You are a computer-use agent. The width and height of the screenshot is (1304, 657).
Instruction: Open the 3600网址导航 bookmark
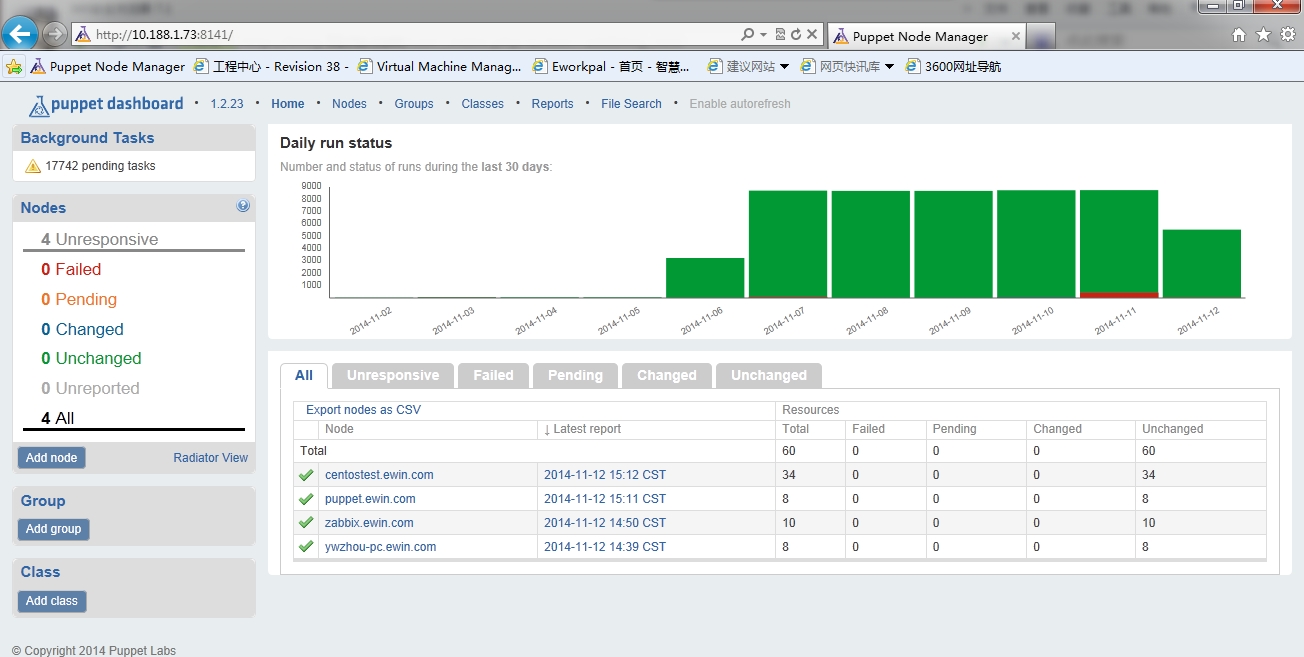point(953,67)
